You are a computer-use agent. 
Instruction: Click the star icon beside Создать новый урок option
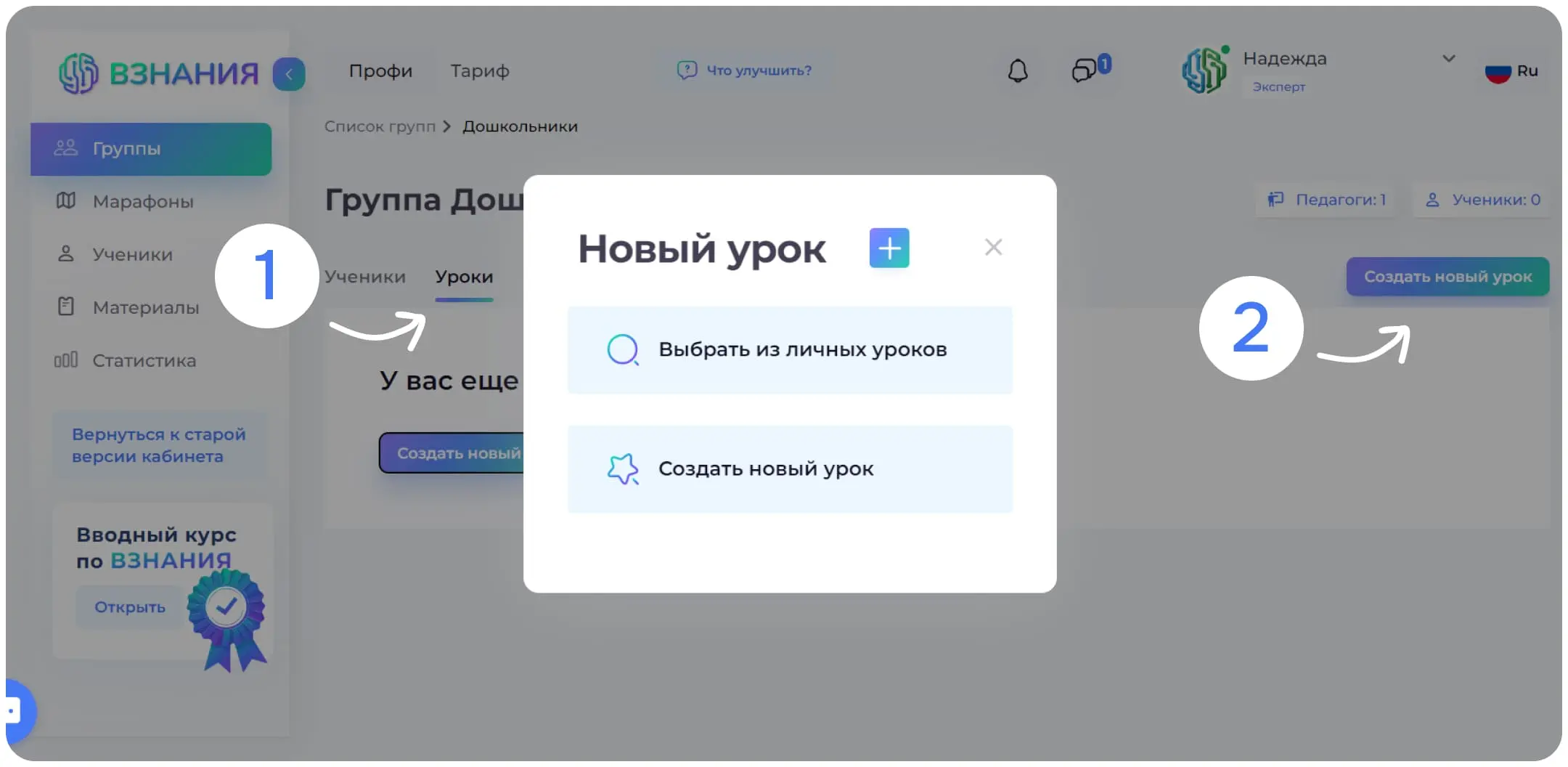(623, 469)
